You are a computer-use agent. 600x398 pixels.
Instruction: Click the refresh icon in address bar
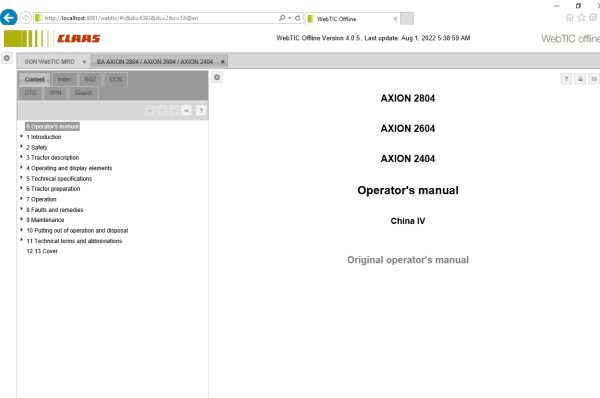[x=297, y=18]
